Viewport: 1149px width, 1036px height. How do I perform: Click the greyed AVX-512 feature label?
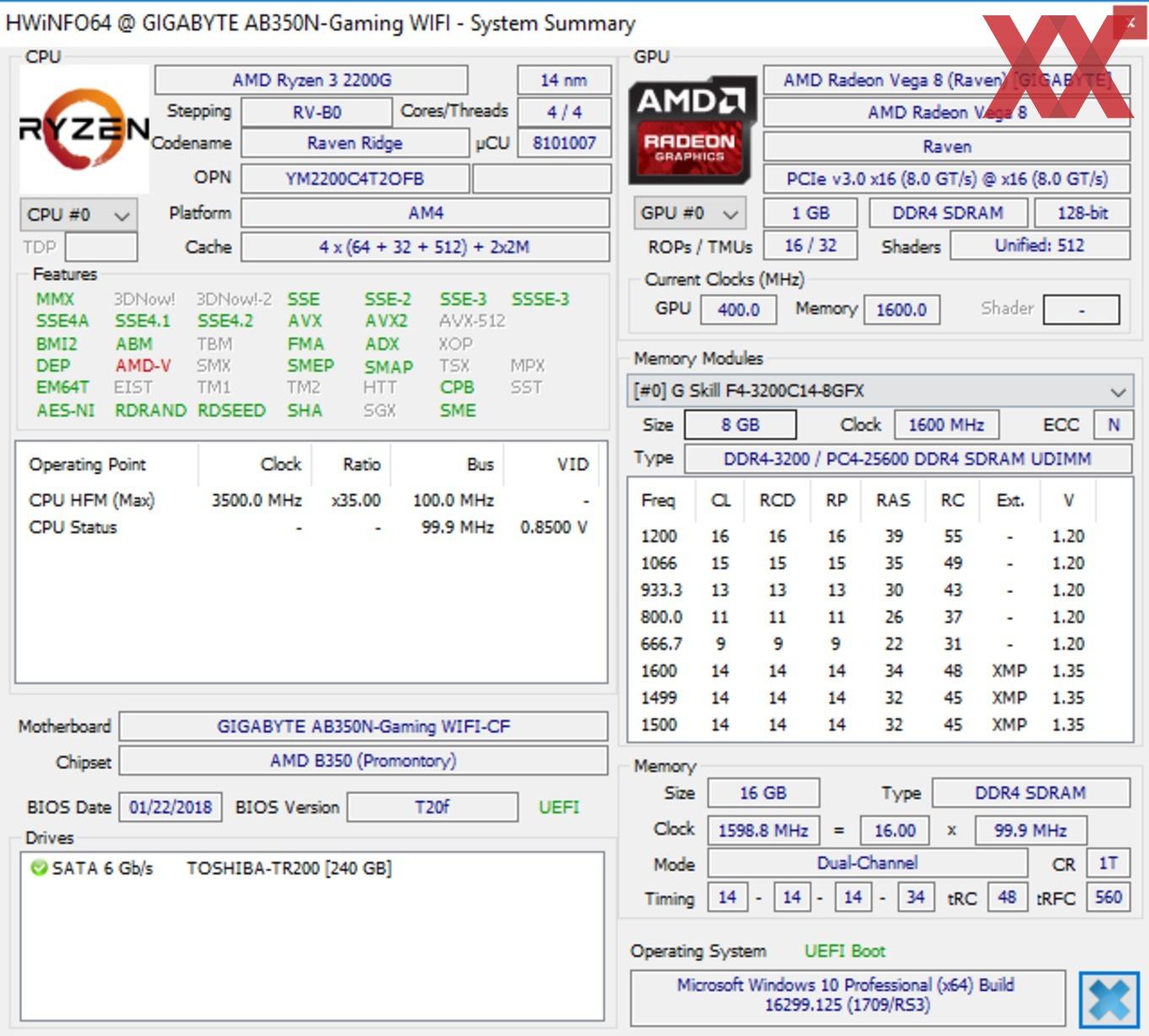pos(472,321)
